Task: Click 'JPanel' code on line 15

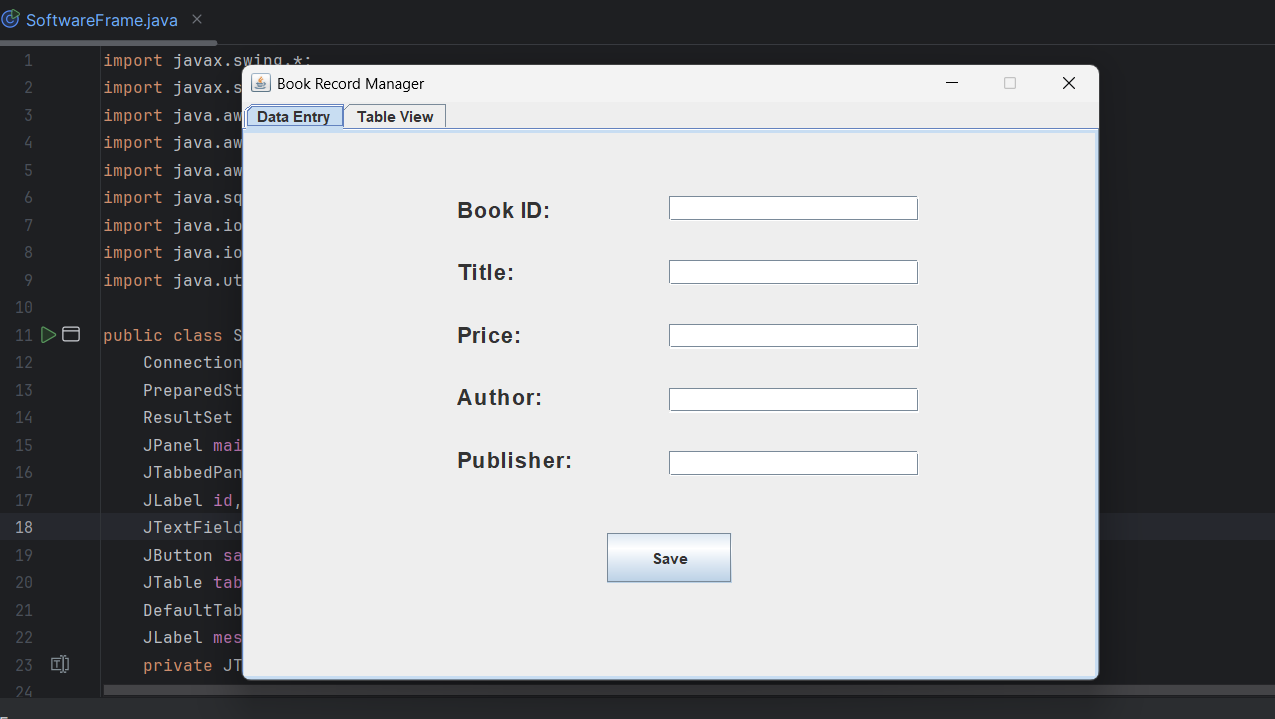Action: tap(173, 445)
